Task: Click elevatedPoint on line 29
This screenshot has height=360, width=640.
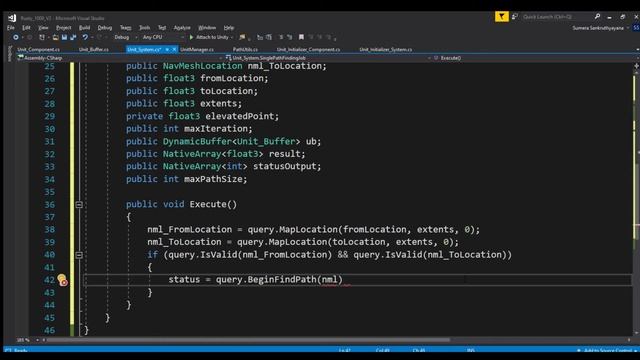Action: pyautogui.click(x=240, y=116)
